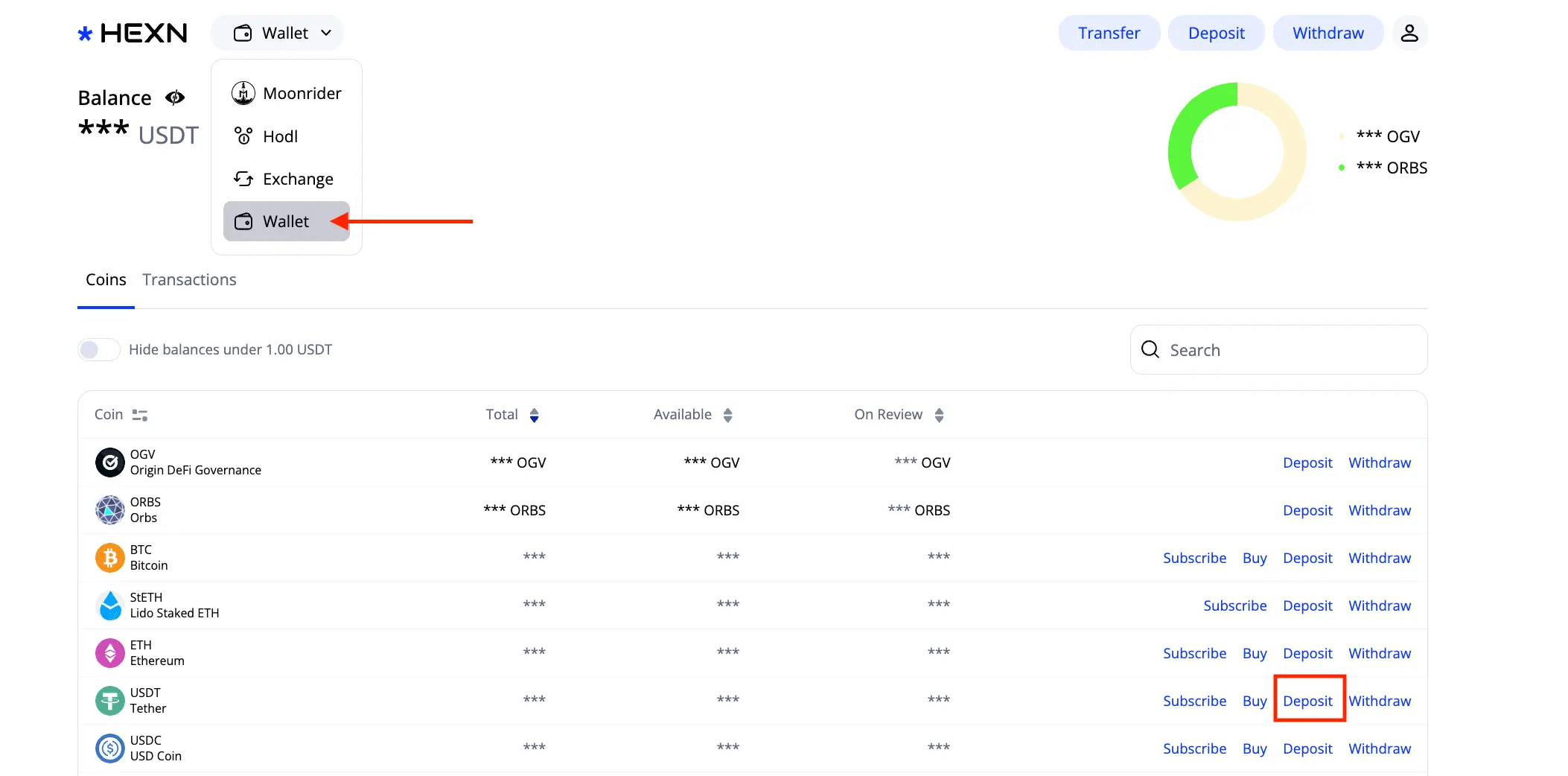Screen dimensions: 1568x776
Task: Click the Coin column filter icon
Action: coord(140,415)
